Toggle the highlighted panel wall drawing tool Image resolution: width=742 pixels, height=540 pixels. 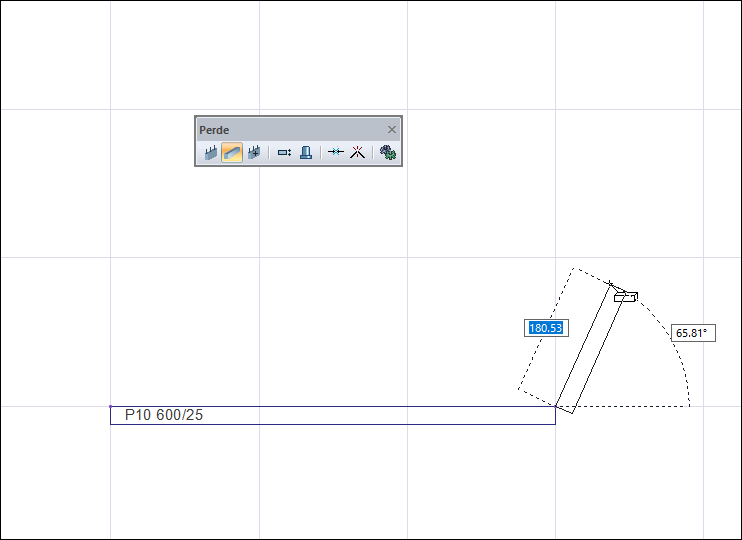(x=232, y=152)
